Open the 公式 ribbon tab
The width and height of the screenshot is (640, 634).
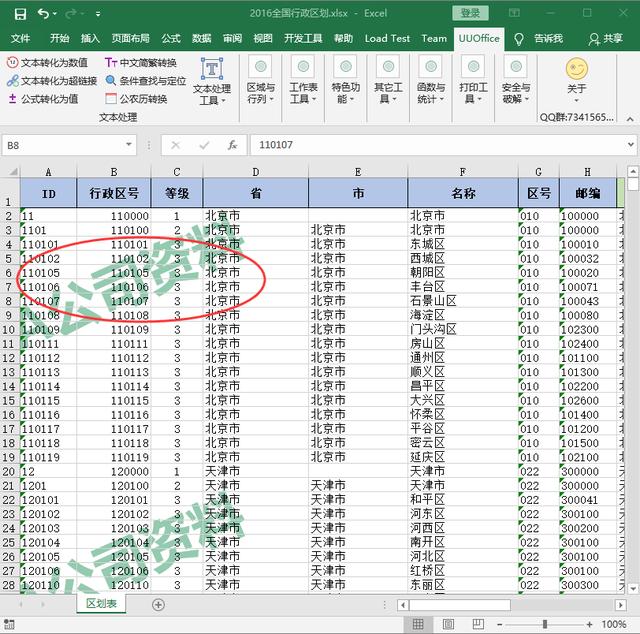point(171,38)
